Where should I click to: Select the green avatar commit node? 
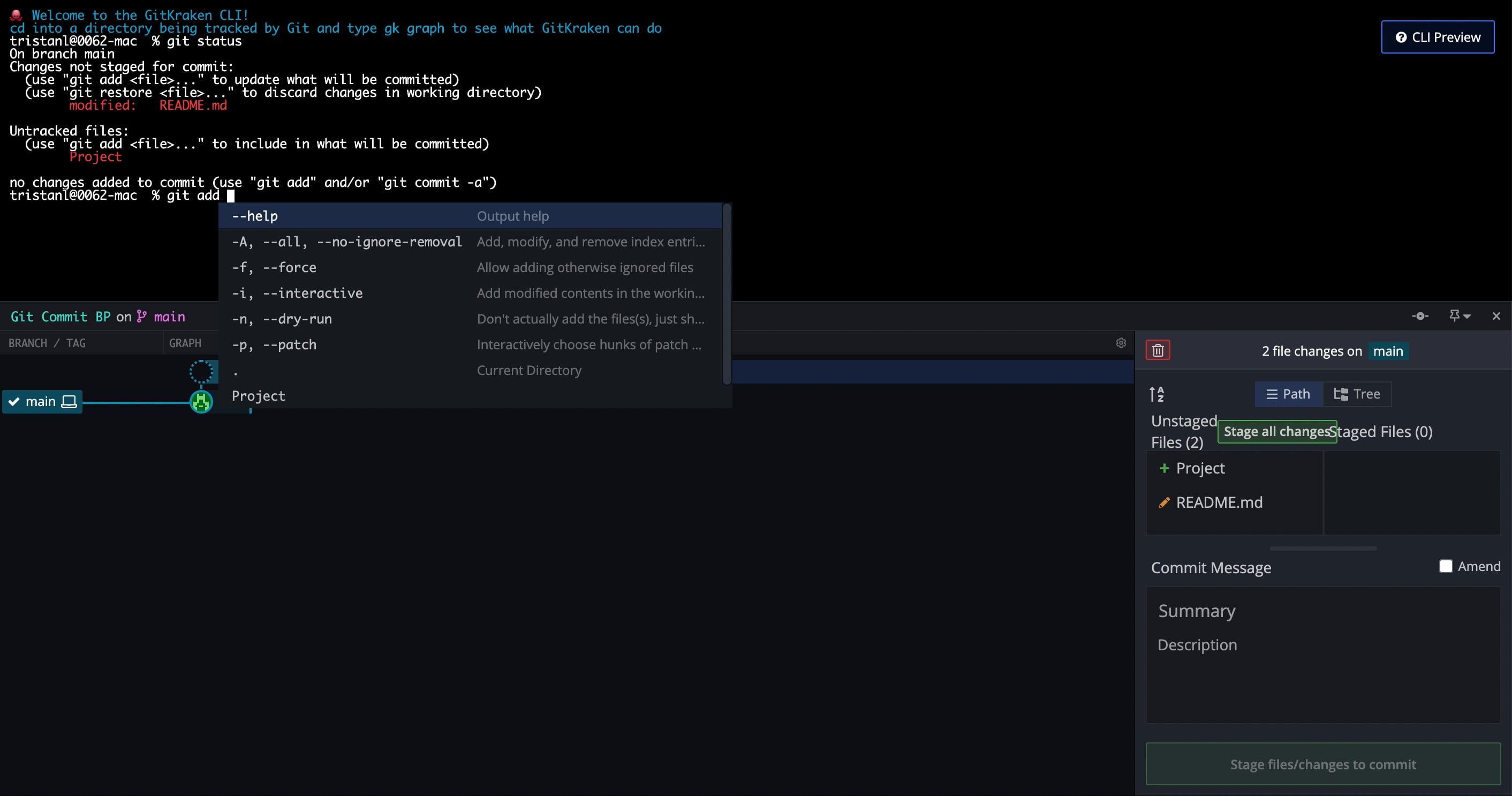pos(201,402)
